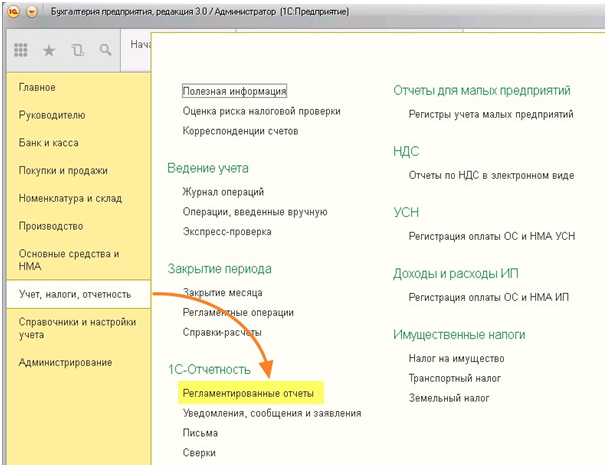The width and height of the screenshot is (607, 467).
Task: Open Закрытие месяца
Action: tap(223, 293)
